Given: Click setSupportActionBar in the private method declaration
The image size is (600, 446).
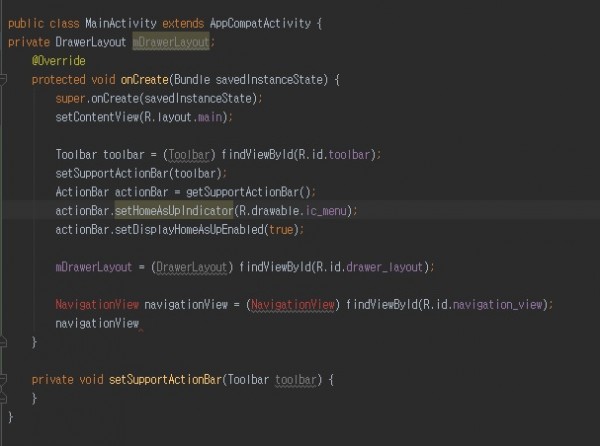Looking at the screenshot, I should click(x=165, y=379).
